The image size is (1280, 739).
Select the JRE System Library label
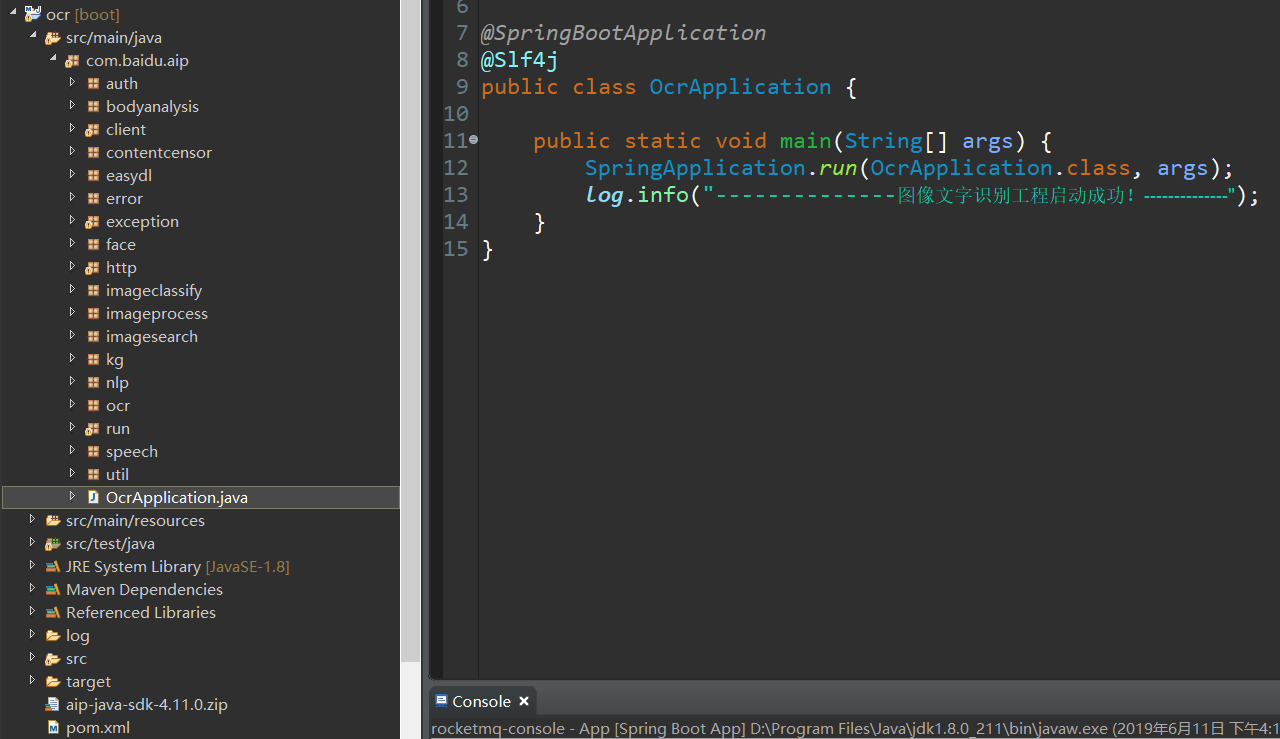click(x=133, y=567)
